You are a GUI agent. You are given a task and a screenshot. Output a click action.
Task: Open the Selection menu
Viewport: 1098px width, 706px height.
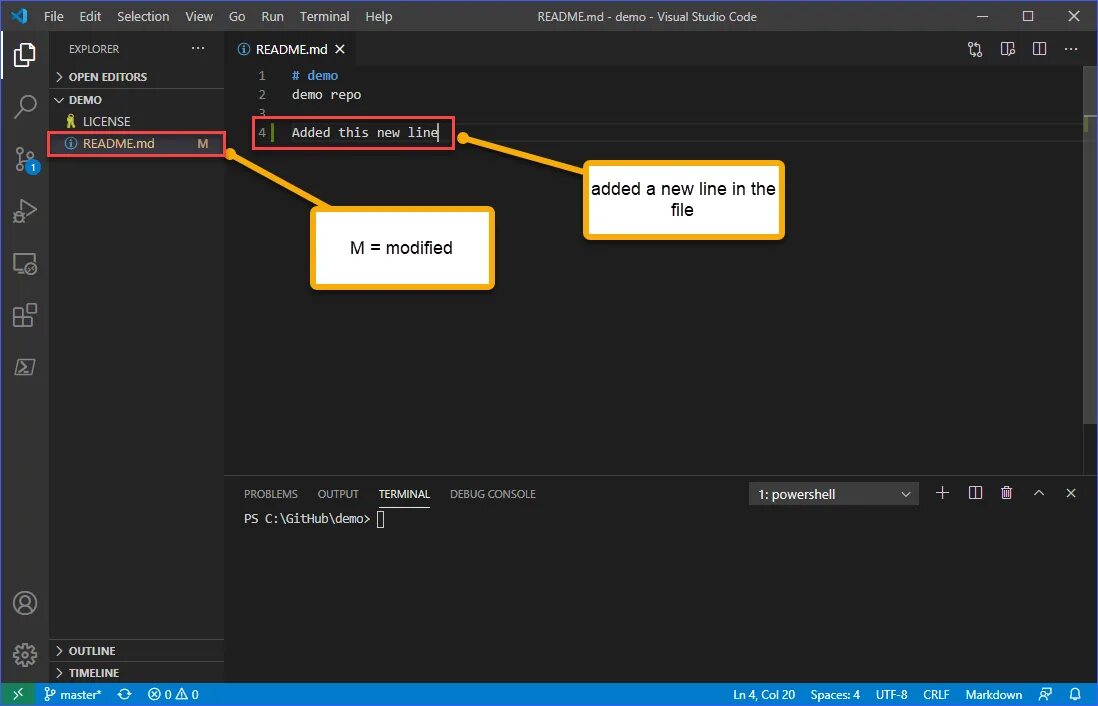[143, 16]
